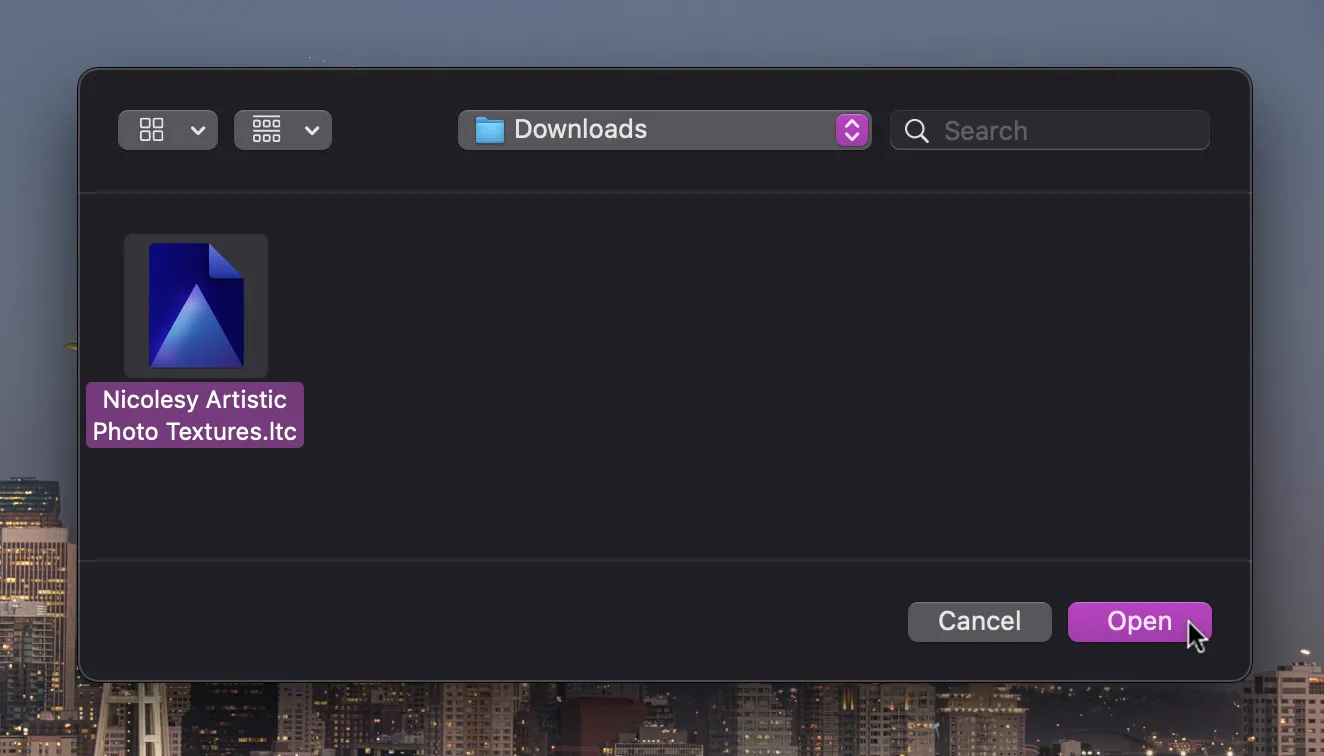Screen dimensions: 1324x756
Task: Open the Downloads location pop-up menu
Action: coord(650,130)
